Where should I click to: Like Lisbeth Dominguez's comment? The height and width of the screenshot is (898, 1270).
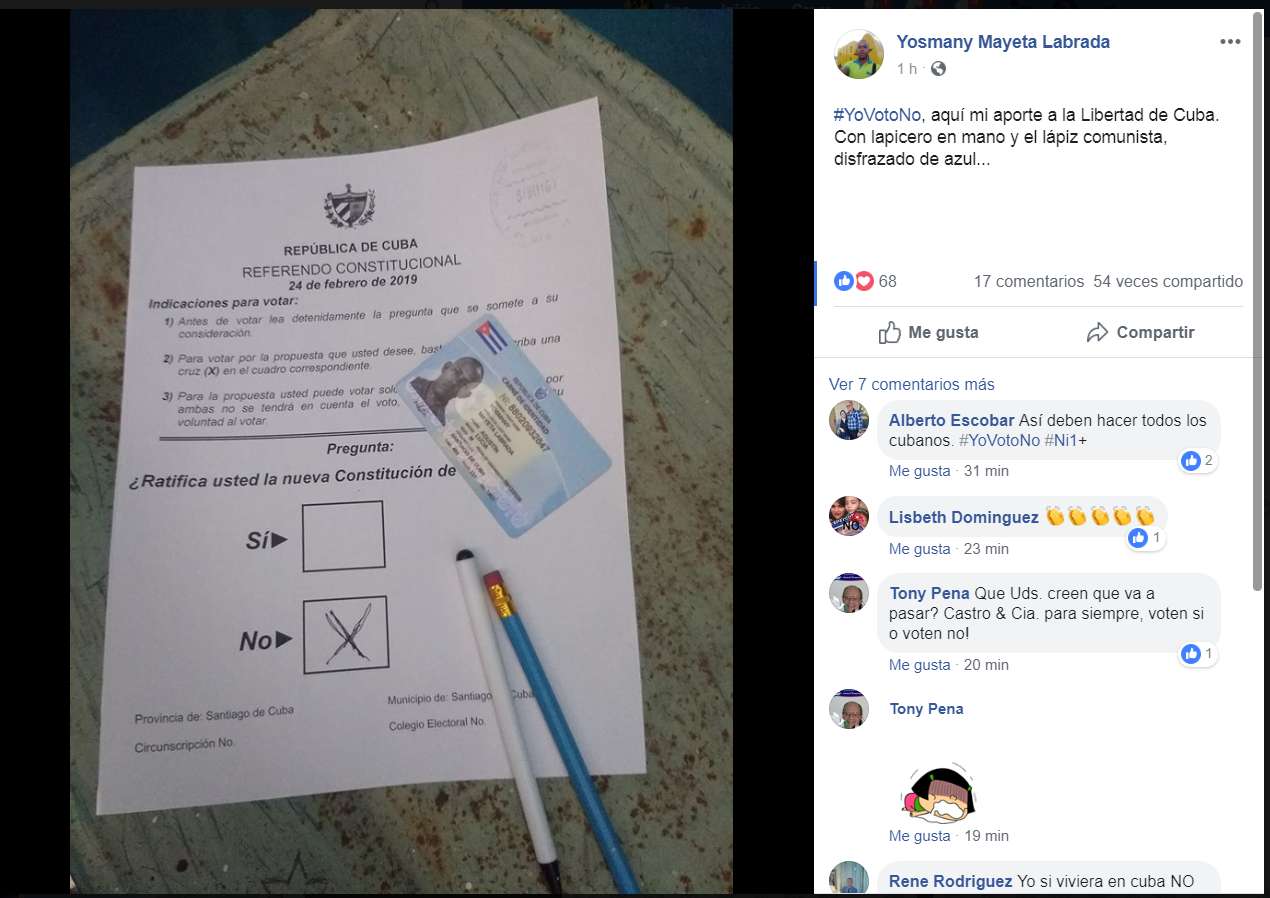[919, 549]
